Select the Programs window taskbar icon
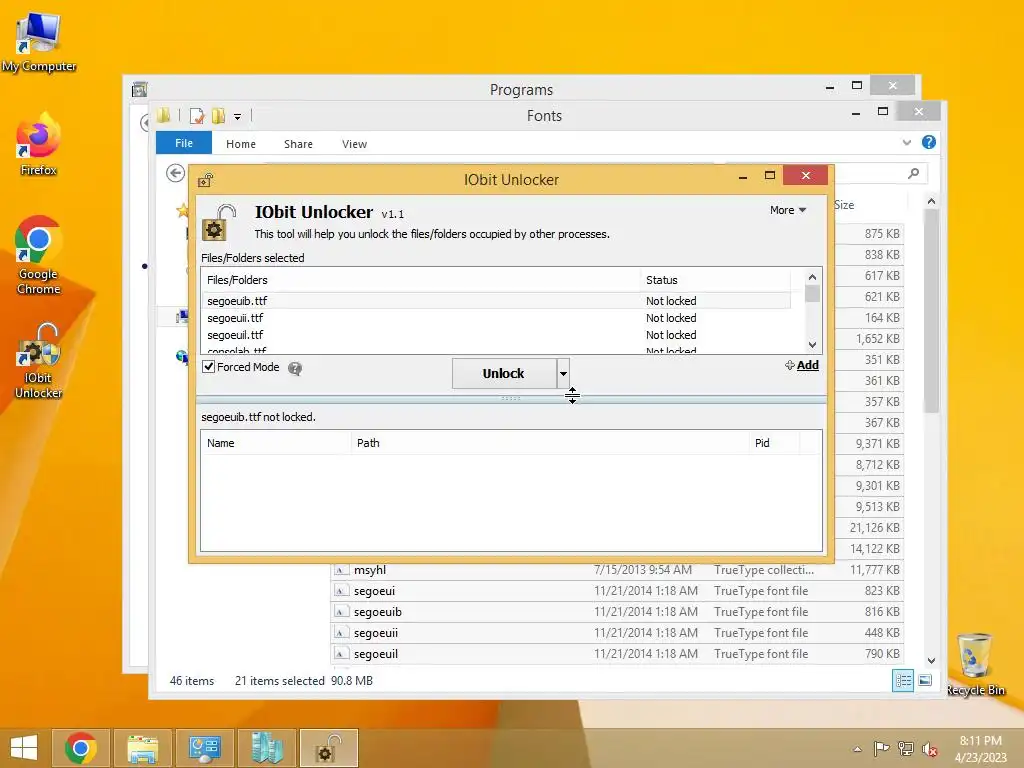 [x=266, y=748]
